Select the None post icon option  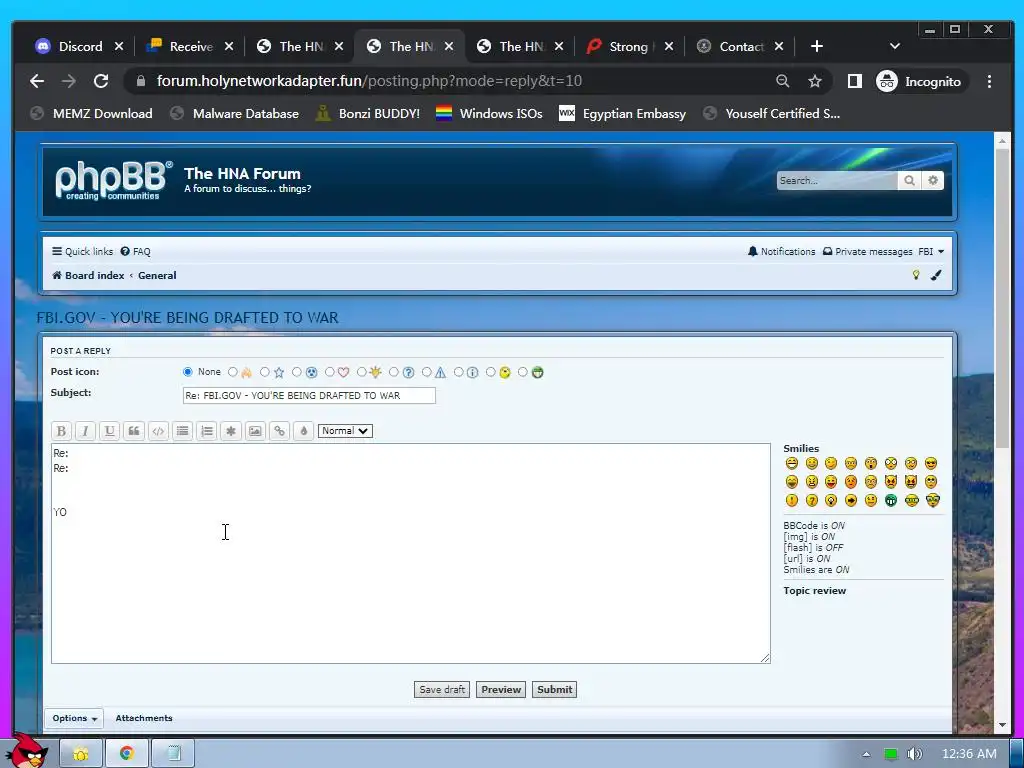(188, 372)
